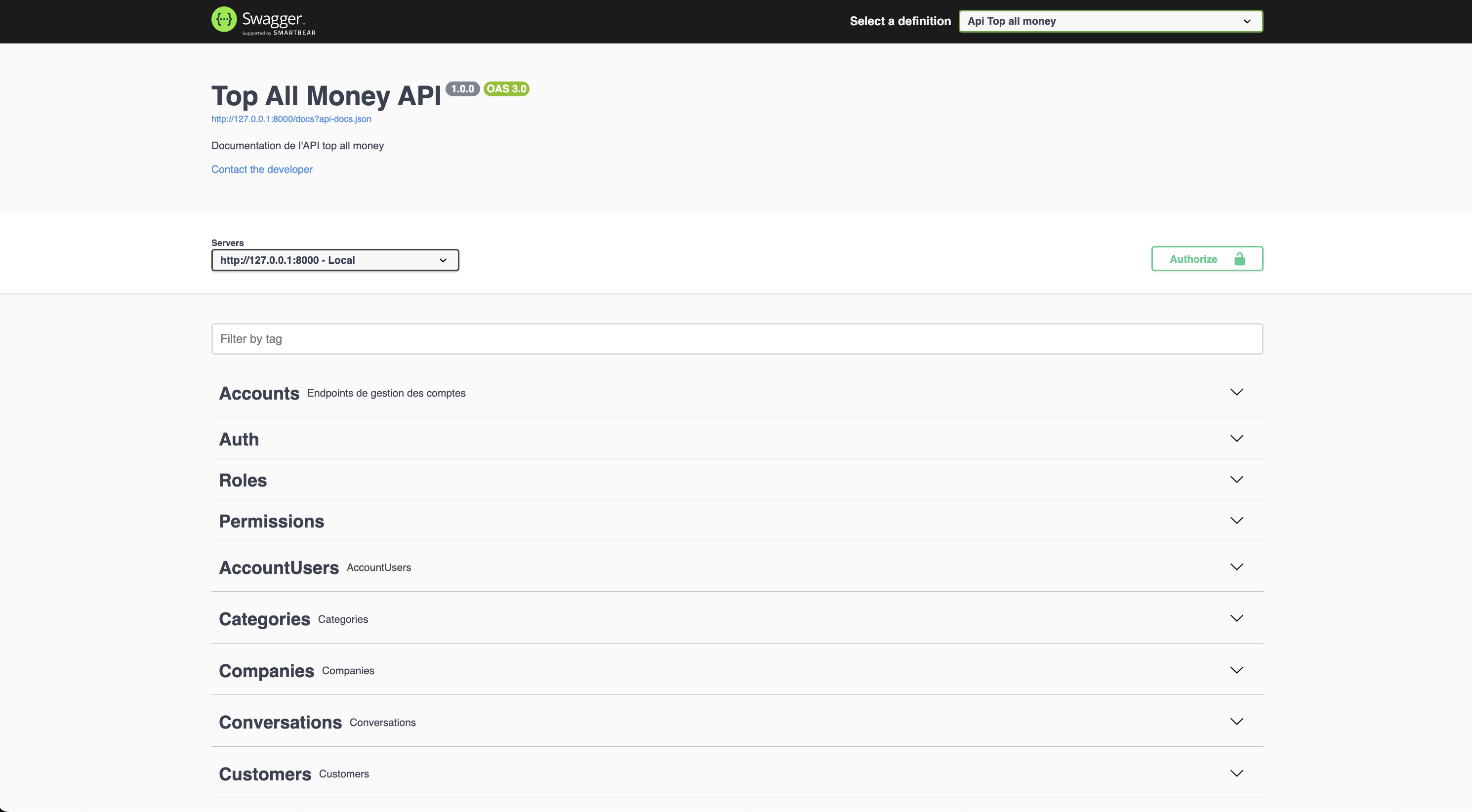Open the Customers tag heading
1472x812 pixels.
(x=265, y=773)
